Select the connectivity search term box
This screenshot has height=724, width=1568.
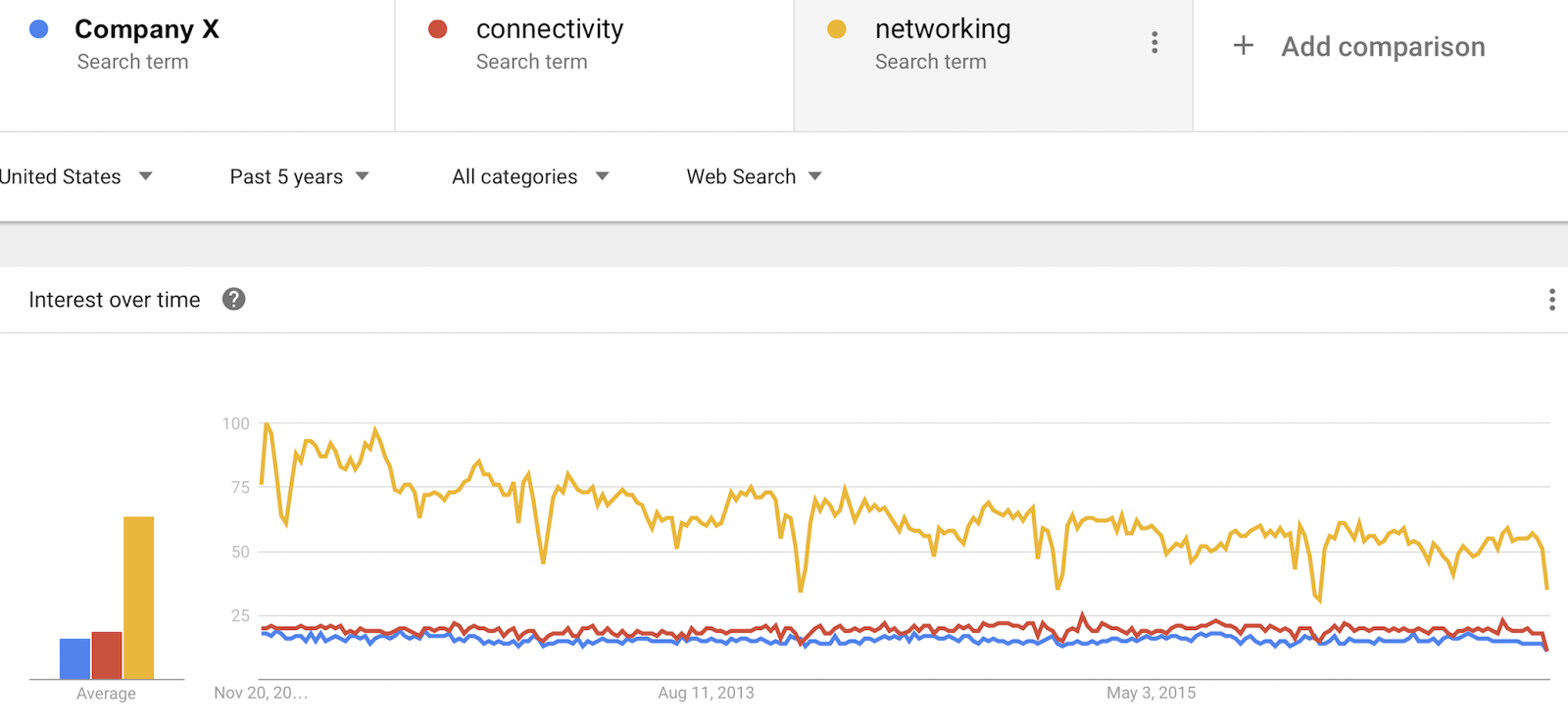tap(595, 66)
